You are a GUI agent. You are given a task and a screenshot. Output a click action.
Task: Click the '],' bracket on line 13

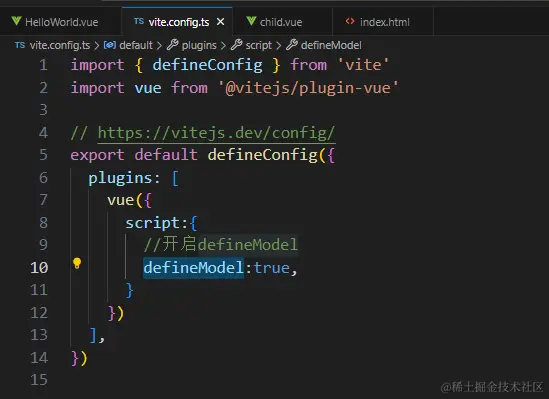click(97, 335)
